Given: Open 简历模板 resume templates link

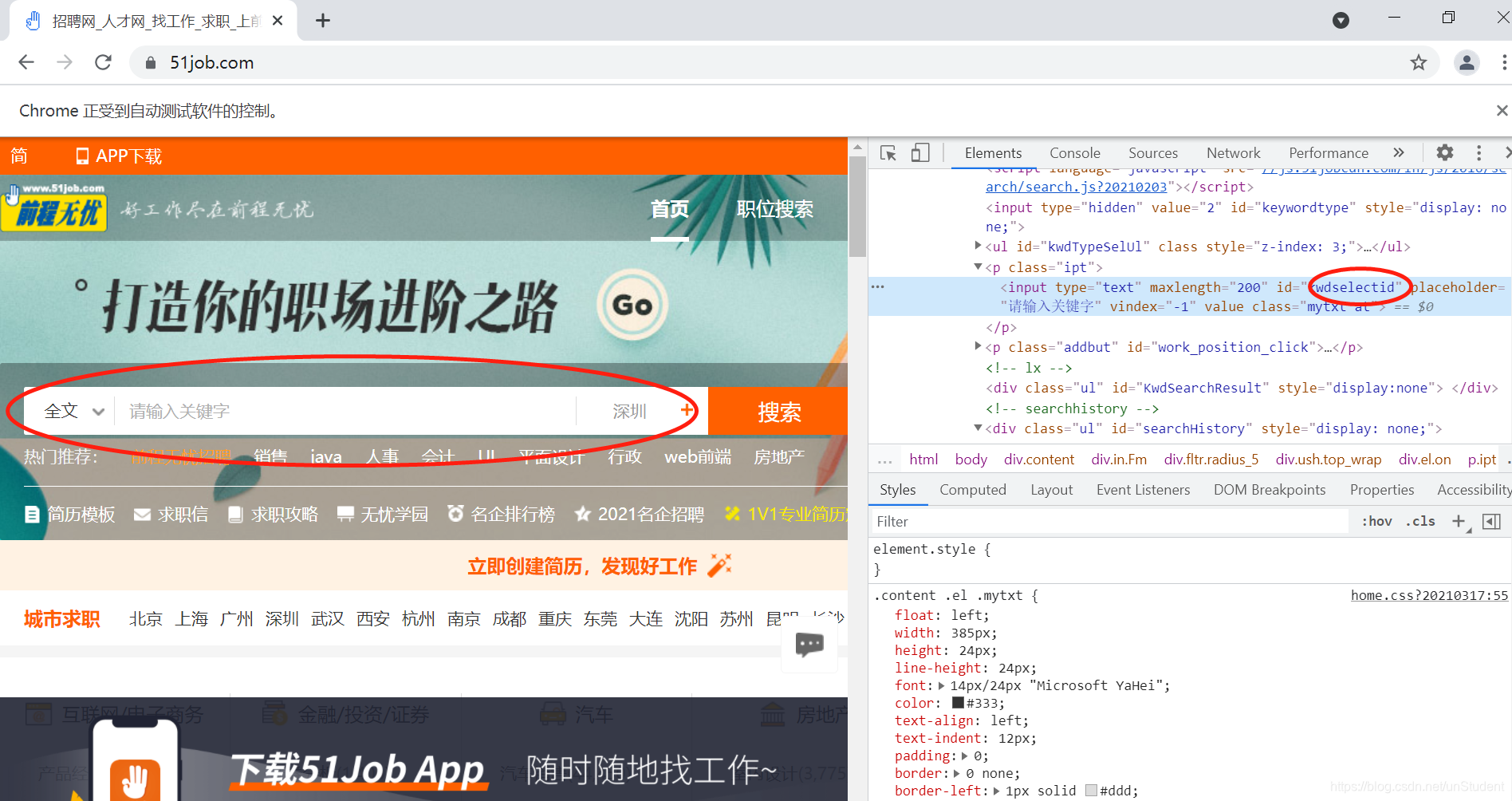Looking at the screenshot, I should click(x=70, y=515).
